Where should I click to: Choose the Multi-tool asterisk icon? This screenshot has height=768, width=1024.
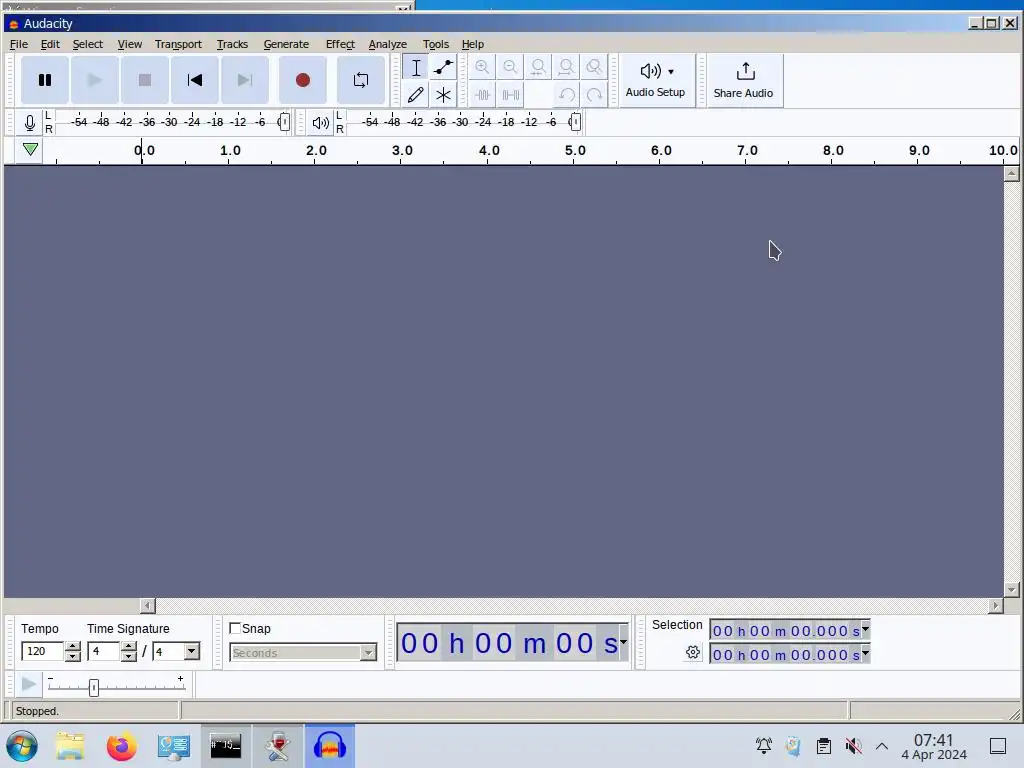pyautogui.click(x=443, y=95)
